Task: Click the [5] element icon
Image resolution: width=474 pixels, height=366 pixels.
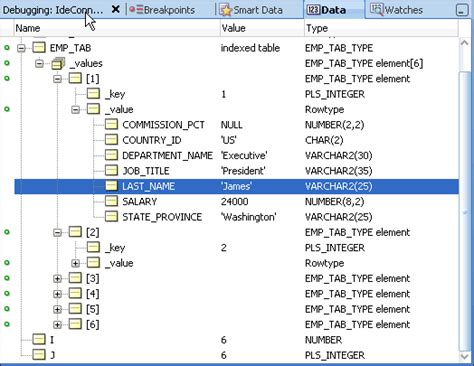Action: click(x=75, y=309)
